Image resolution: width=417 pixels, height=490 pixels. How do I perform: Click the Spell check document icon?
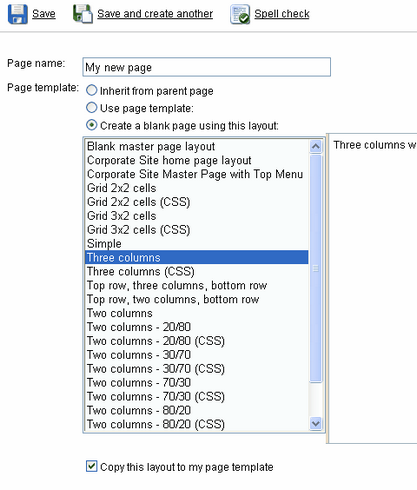coord(240,14)
